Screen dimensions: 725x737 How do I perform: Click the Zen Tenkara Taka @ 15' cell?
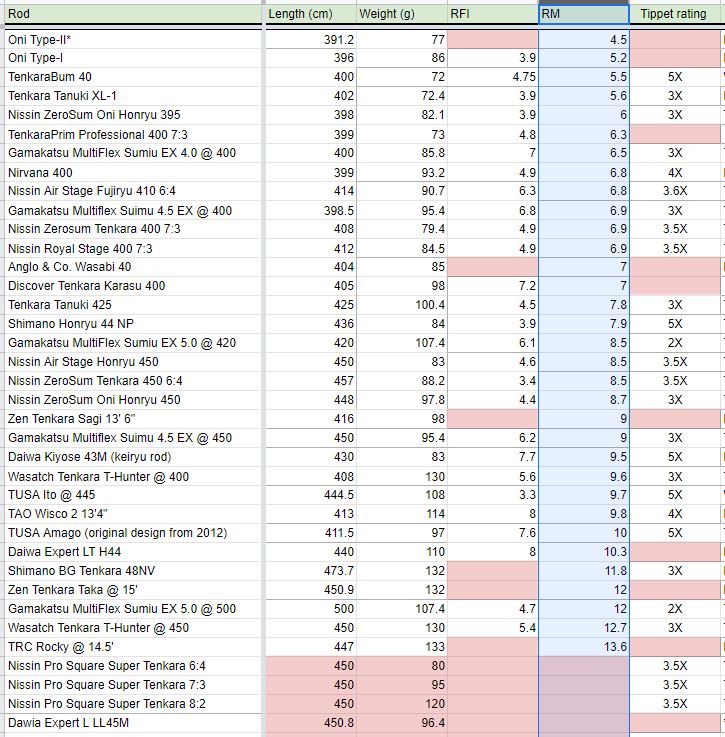(133, 590)
